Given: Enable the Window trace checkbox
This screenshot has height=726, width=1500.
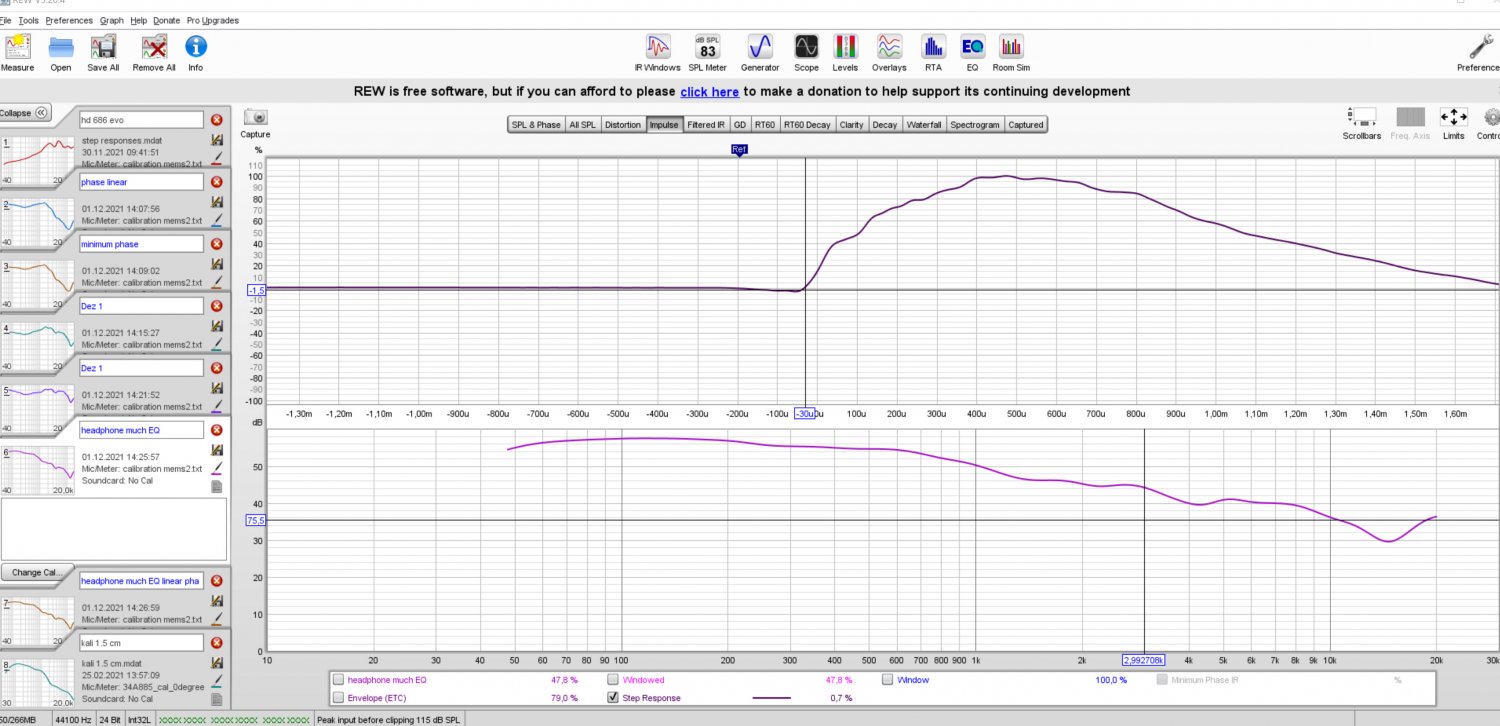Looking at the screenshot, I should (x=888, y=680).
